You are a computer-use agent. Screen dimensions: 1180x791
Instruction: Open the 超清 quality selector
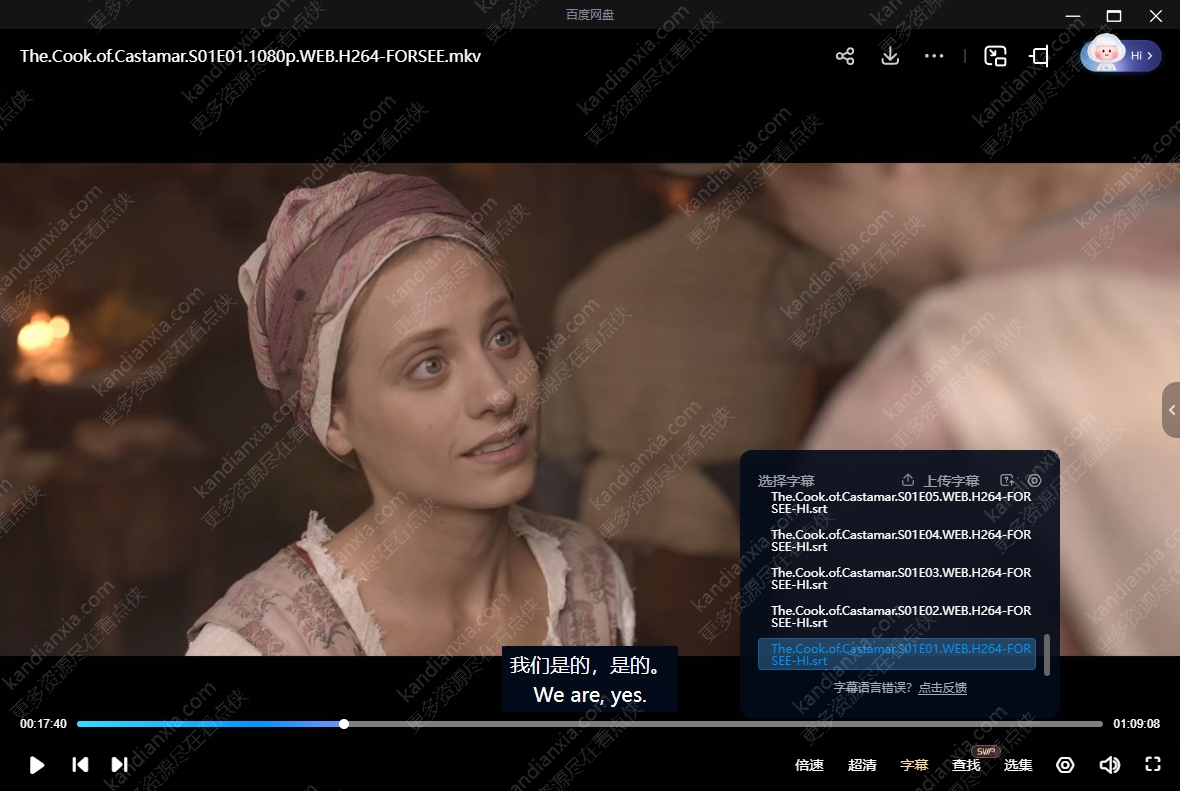click(862, 765)
